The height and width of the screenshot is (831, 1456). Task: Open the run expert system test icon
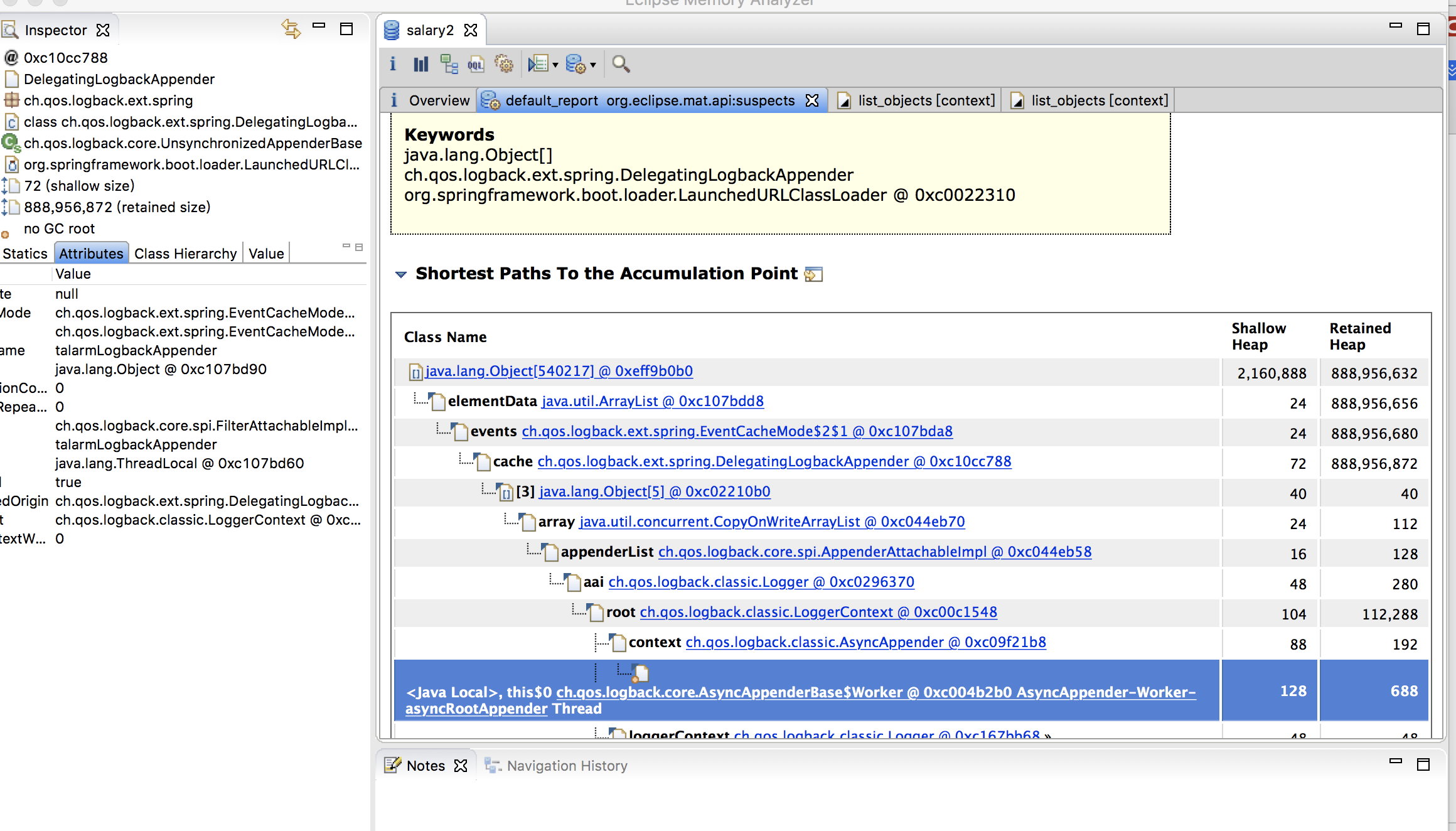[538, 63]
